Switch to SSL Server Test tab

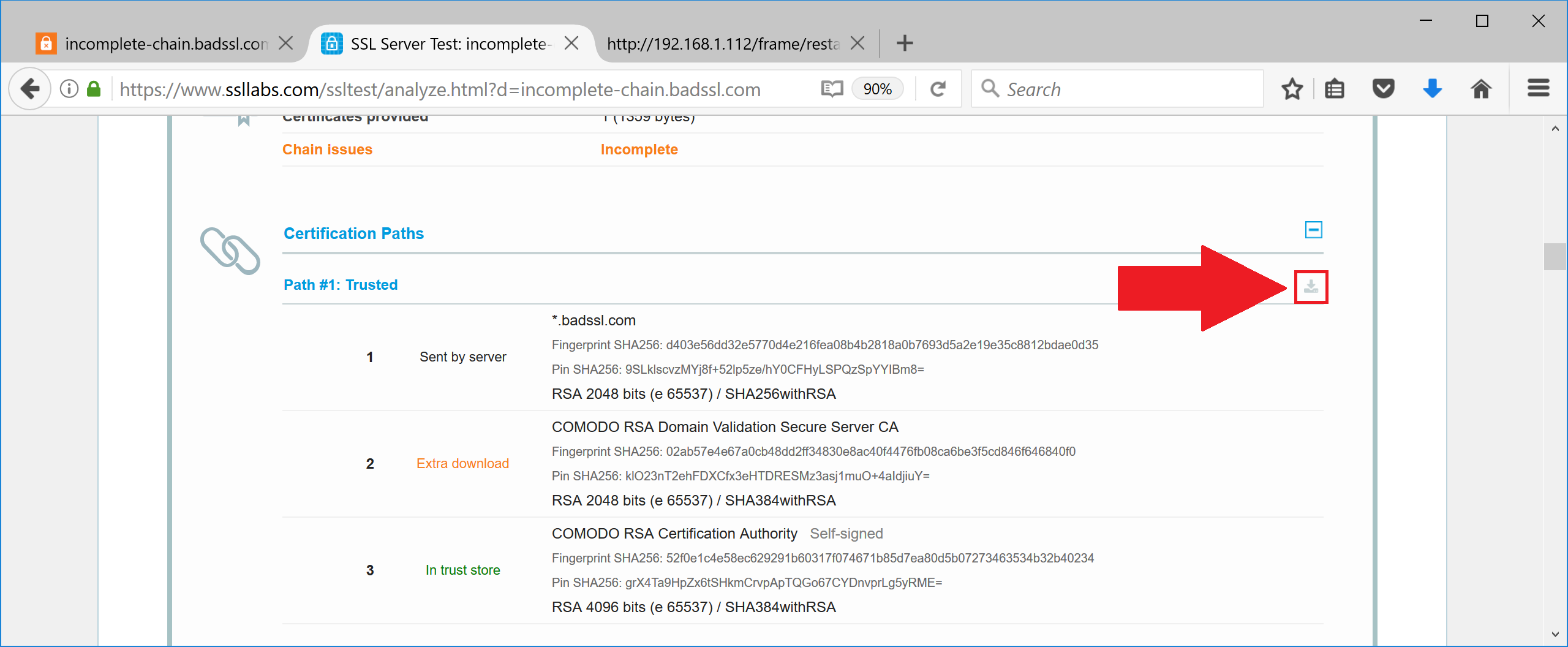(451, 44)
